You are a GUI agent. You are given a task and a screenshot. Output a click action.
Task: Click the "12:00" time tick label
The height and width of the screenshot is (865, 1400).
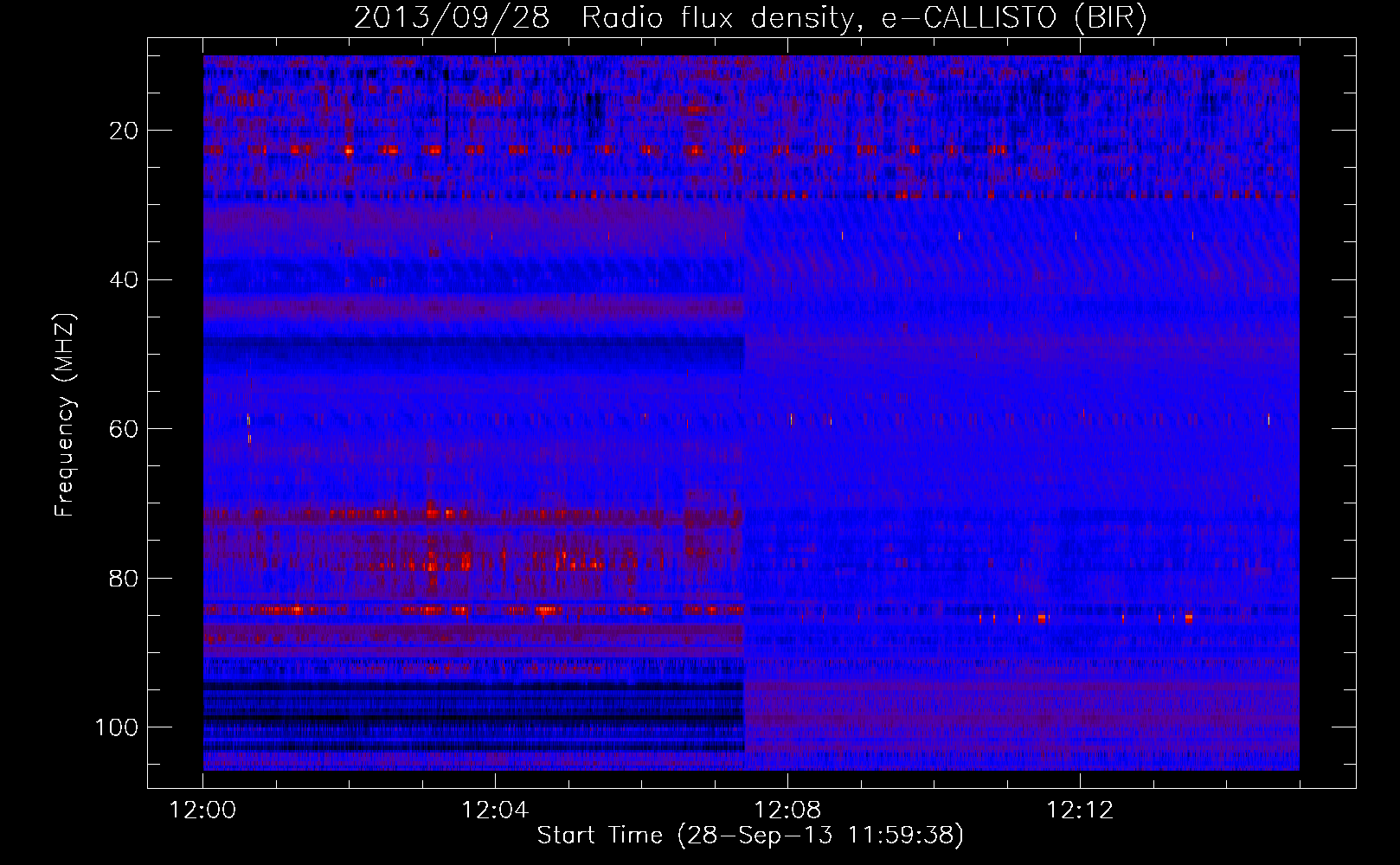[x=203, y=811]
